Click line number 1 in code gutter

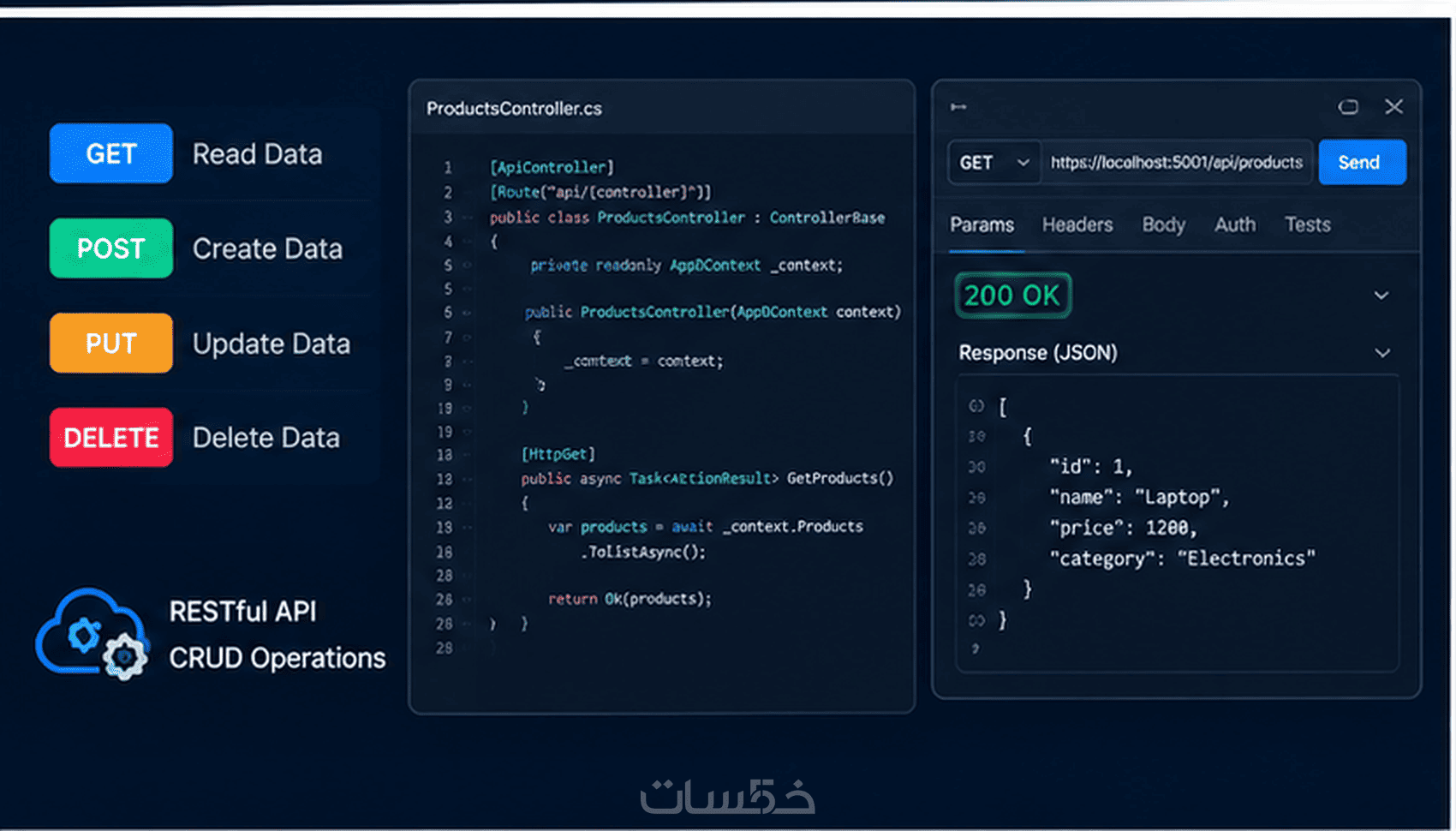pos(447,168)
